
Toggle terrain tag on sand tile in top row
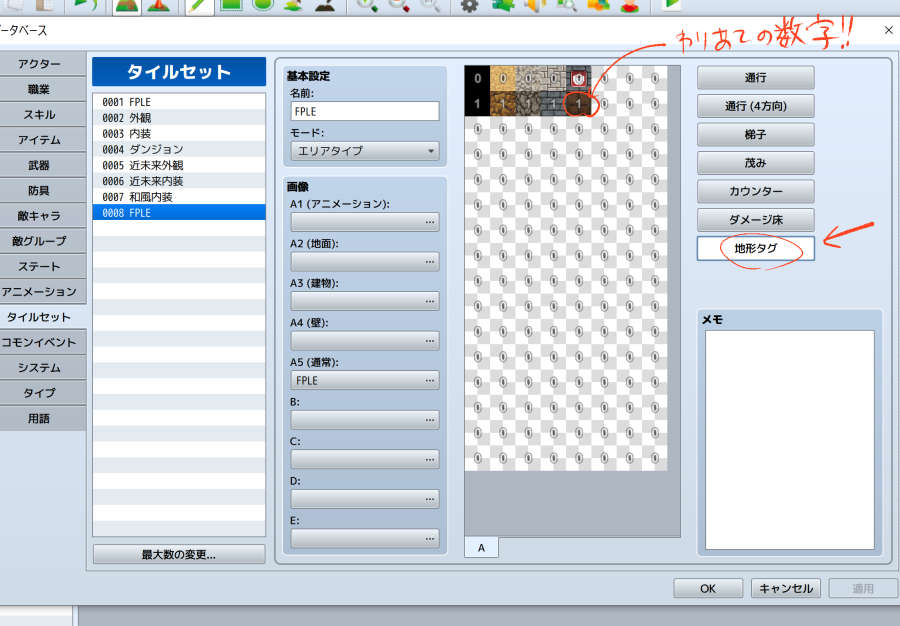(x=503, y=79)
